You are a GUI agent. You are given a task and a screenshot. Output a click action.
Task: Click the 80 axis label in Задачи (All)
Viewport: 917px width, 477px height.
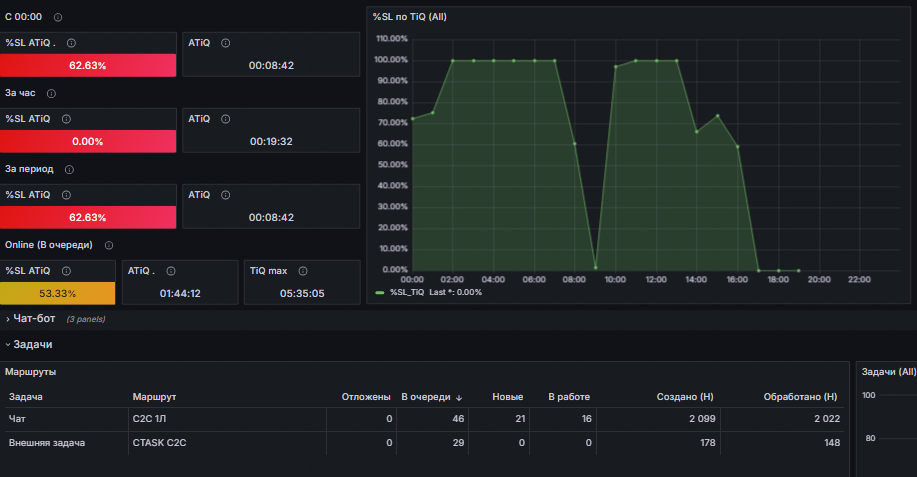[870, 438]
